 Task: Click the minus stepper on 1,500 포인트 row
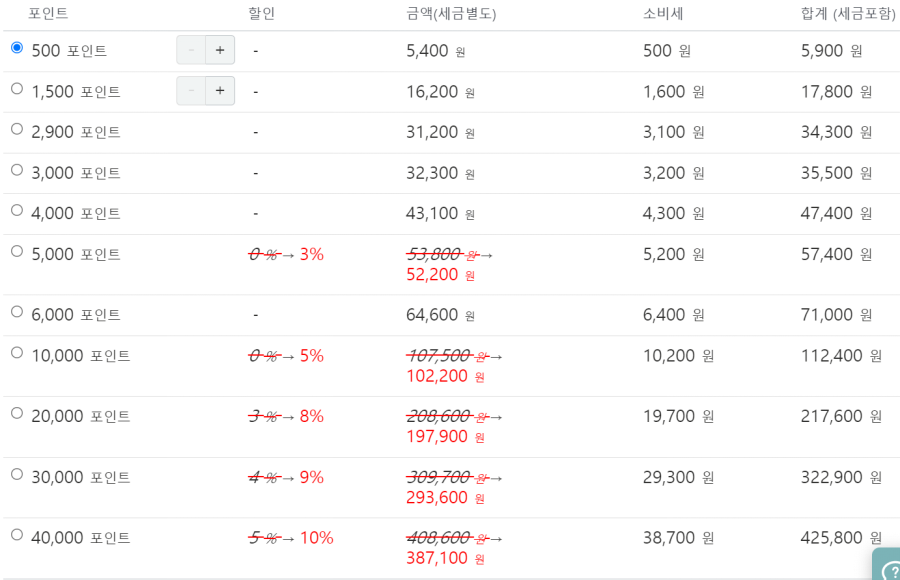190,90
